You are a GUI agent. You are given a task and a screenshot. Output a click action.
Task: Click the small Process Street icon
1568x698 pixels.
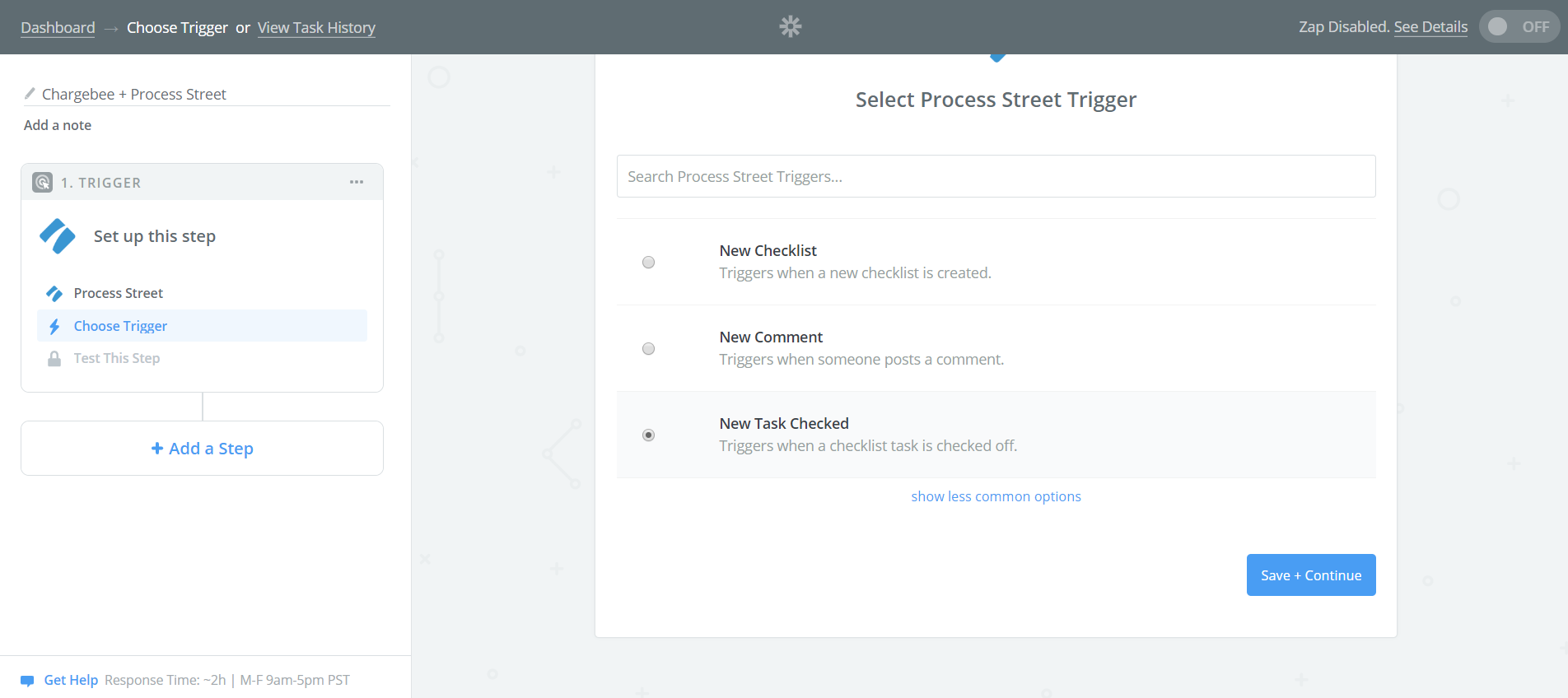point(54,294)
